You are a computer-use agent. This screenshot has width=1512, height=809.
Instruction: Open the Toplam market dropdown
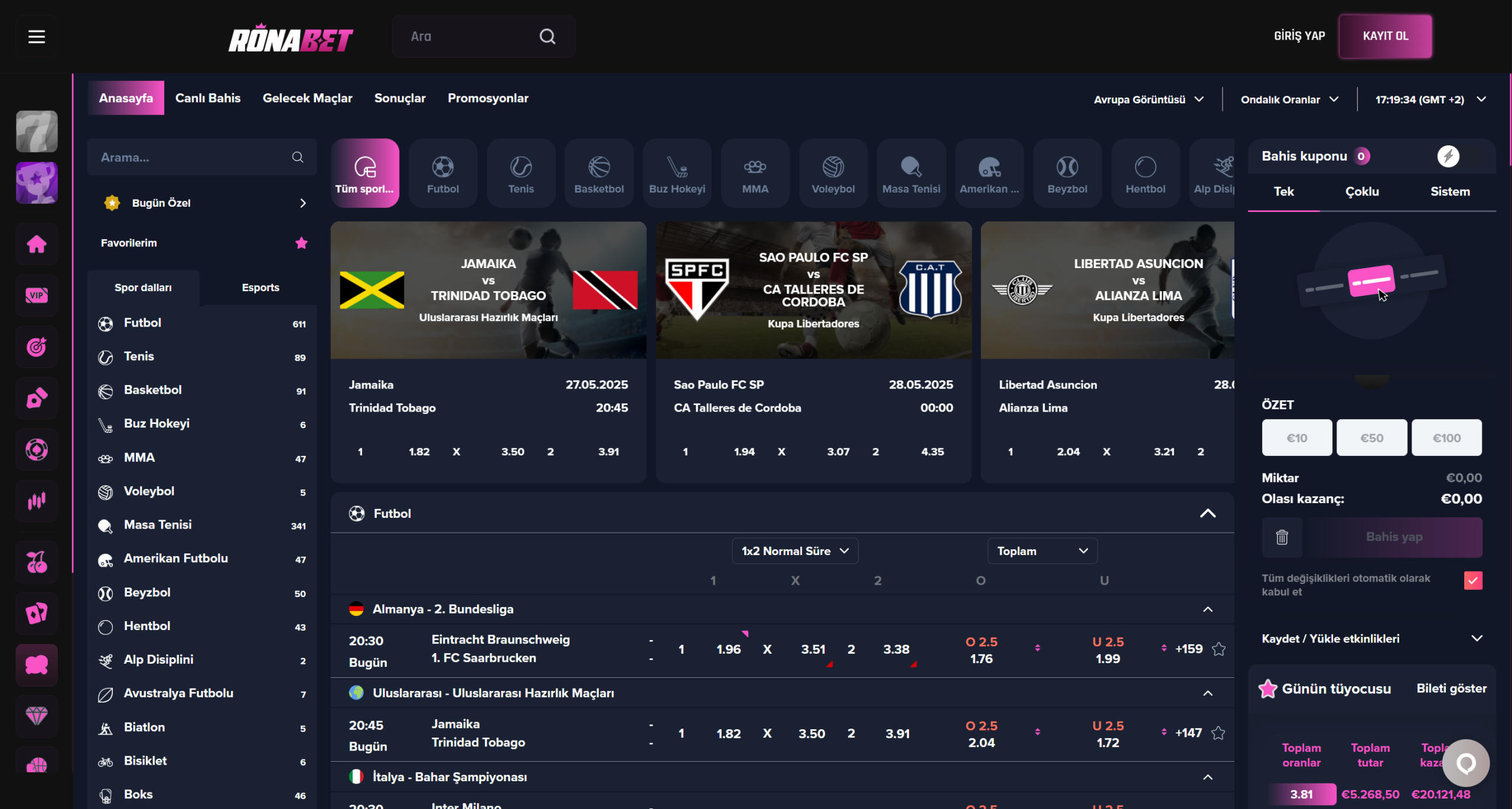1042,551
